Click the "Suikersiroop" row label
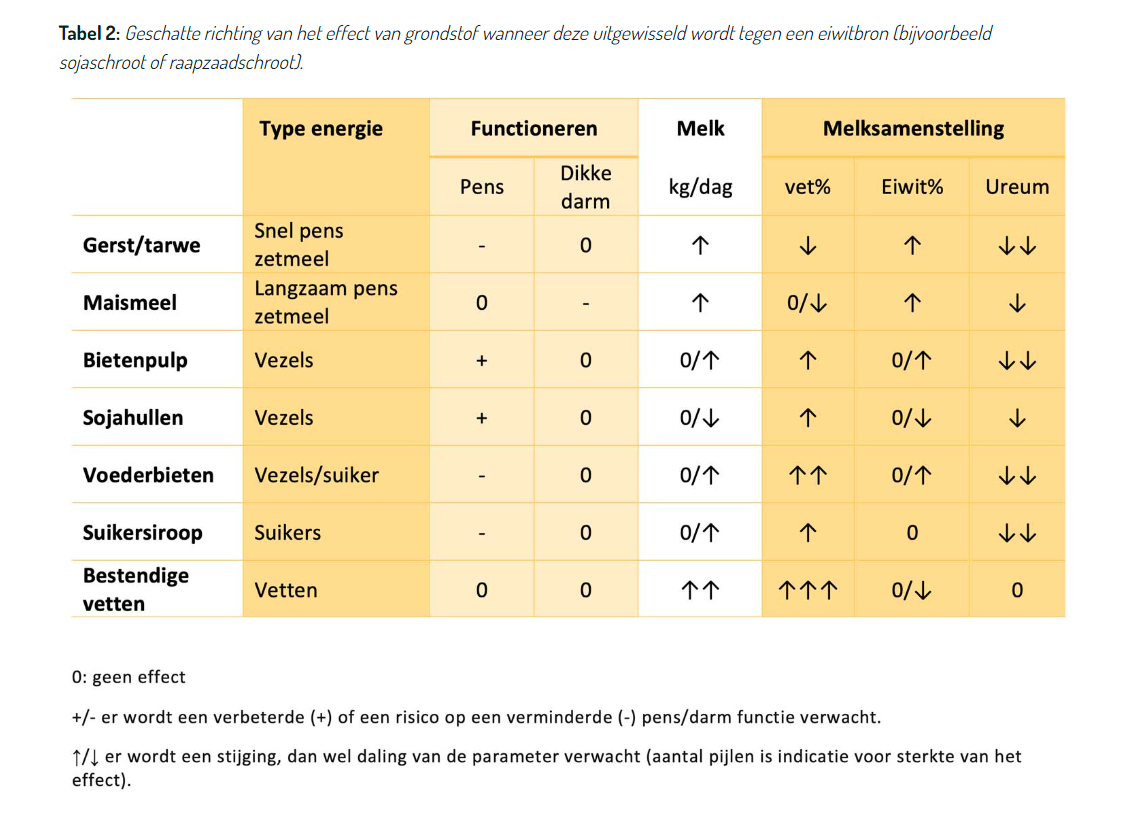The width and height of the screenshot is (1145, 820). (x=142, y=533)
